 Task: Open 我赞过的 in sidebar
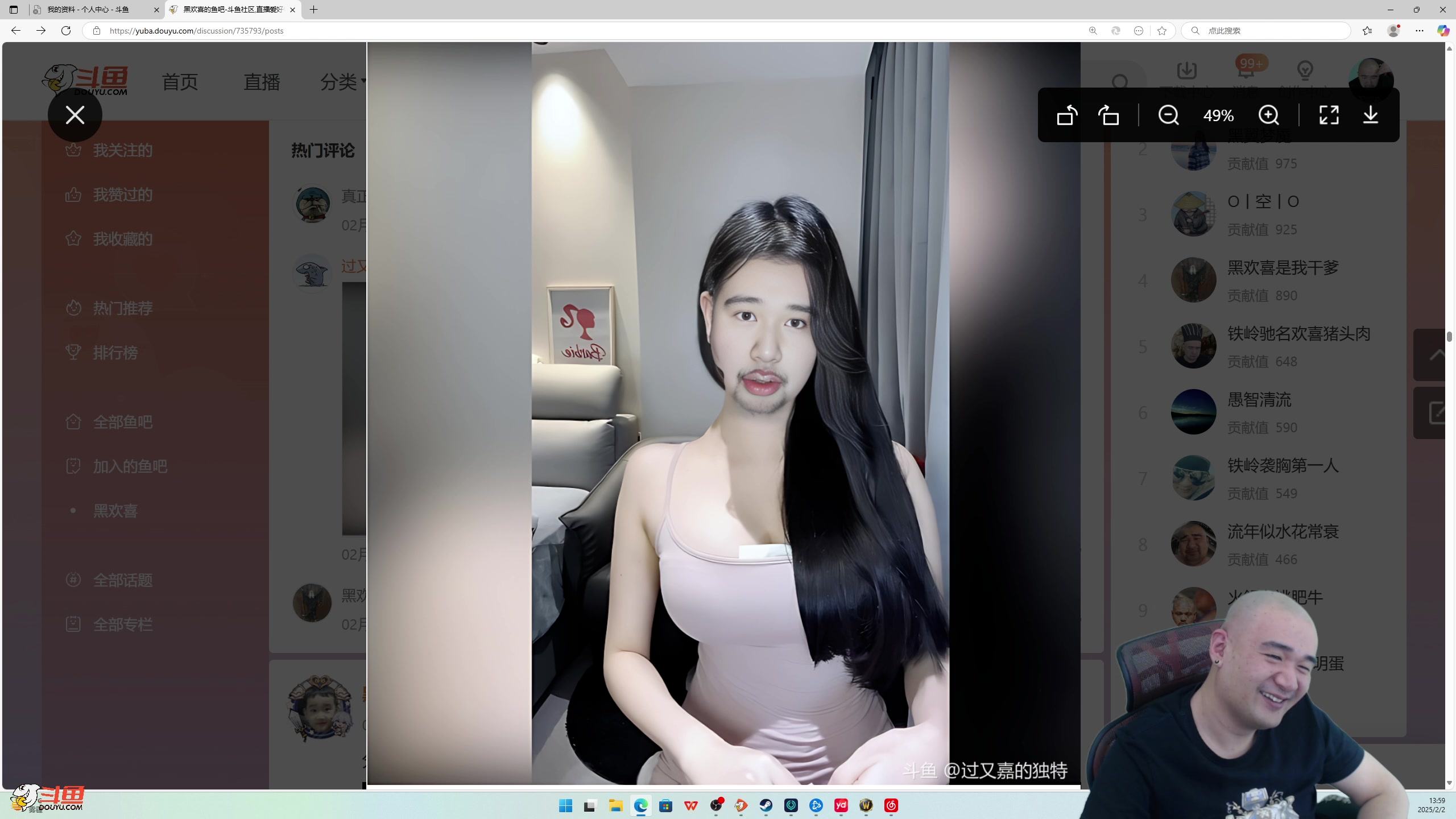[x=109, y=195]
